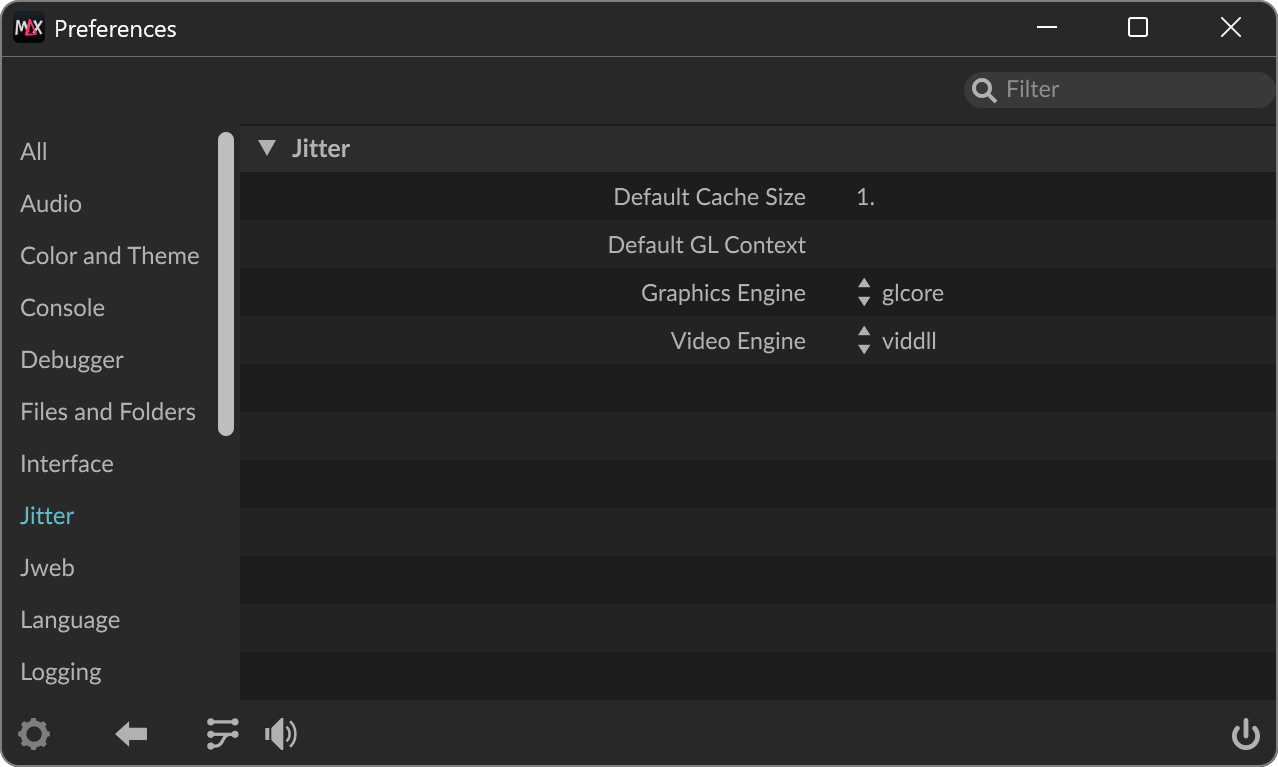
Task: Increase Graphics Engine with the up stepper arrow
Action: tap(862, 286)
